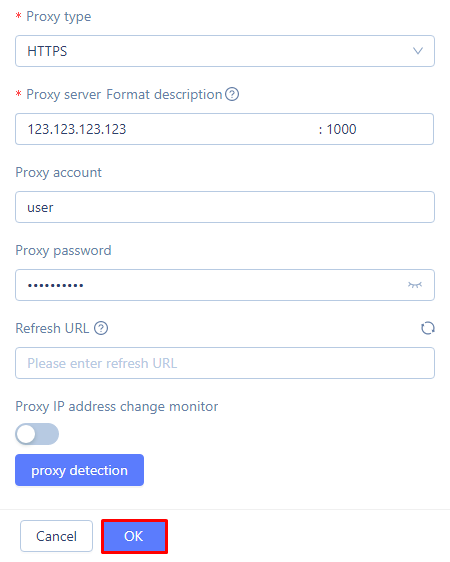Viewport: 450px width, 562px height.
Task: Click the proxy detection button
Action: coord(79,470)
